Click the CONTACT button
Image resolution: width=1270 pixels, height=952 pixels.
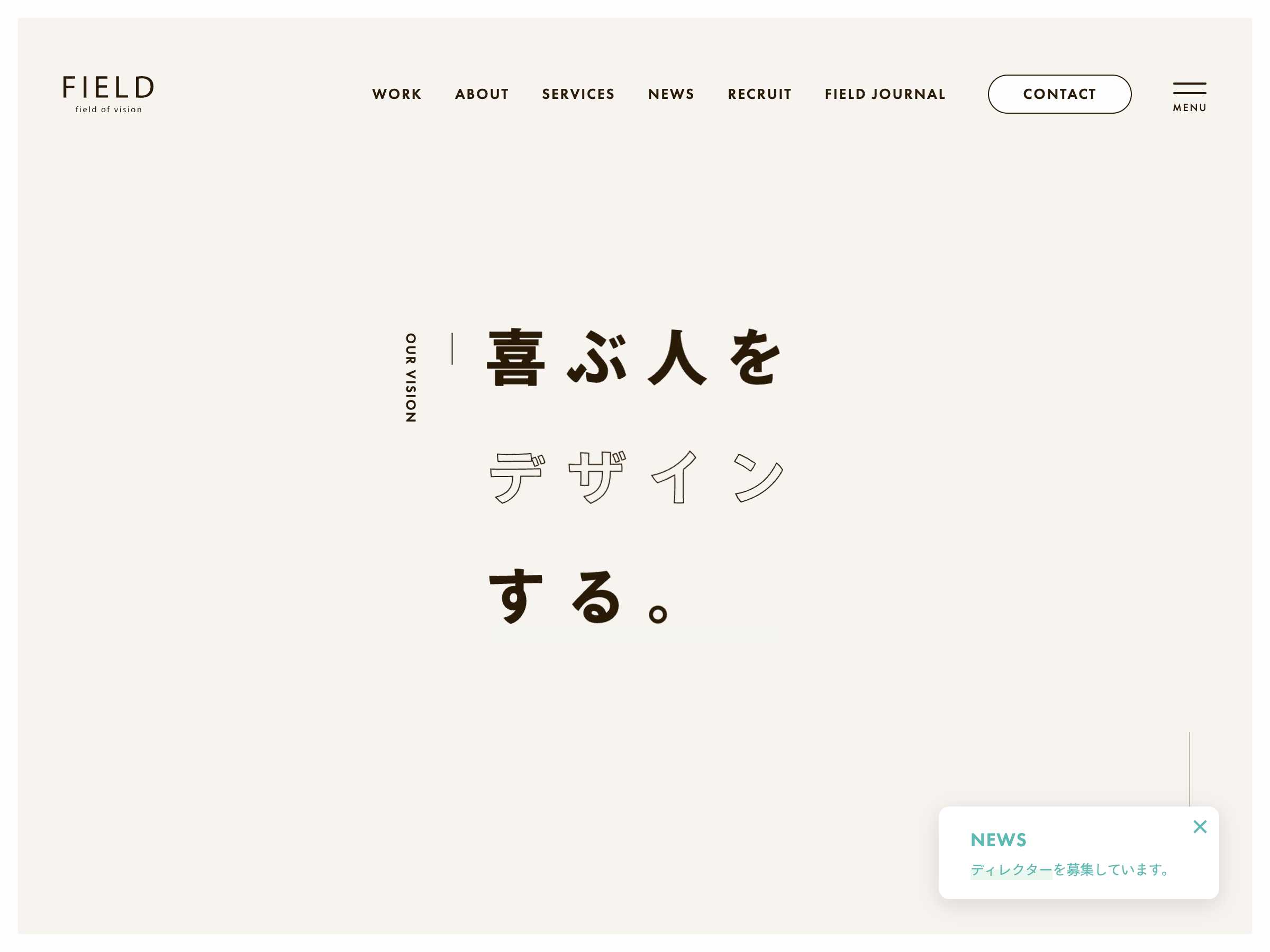(1059, 94)
